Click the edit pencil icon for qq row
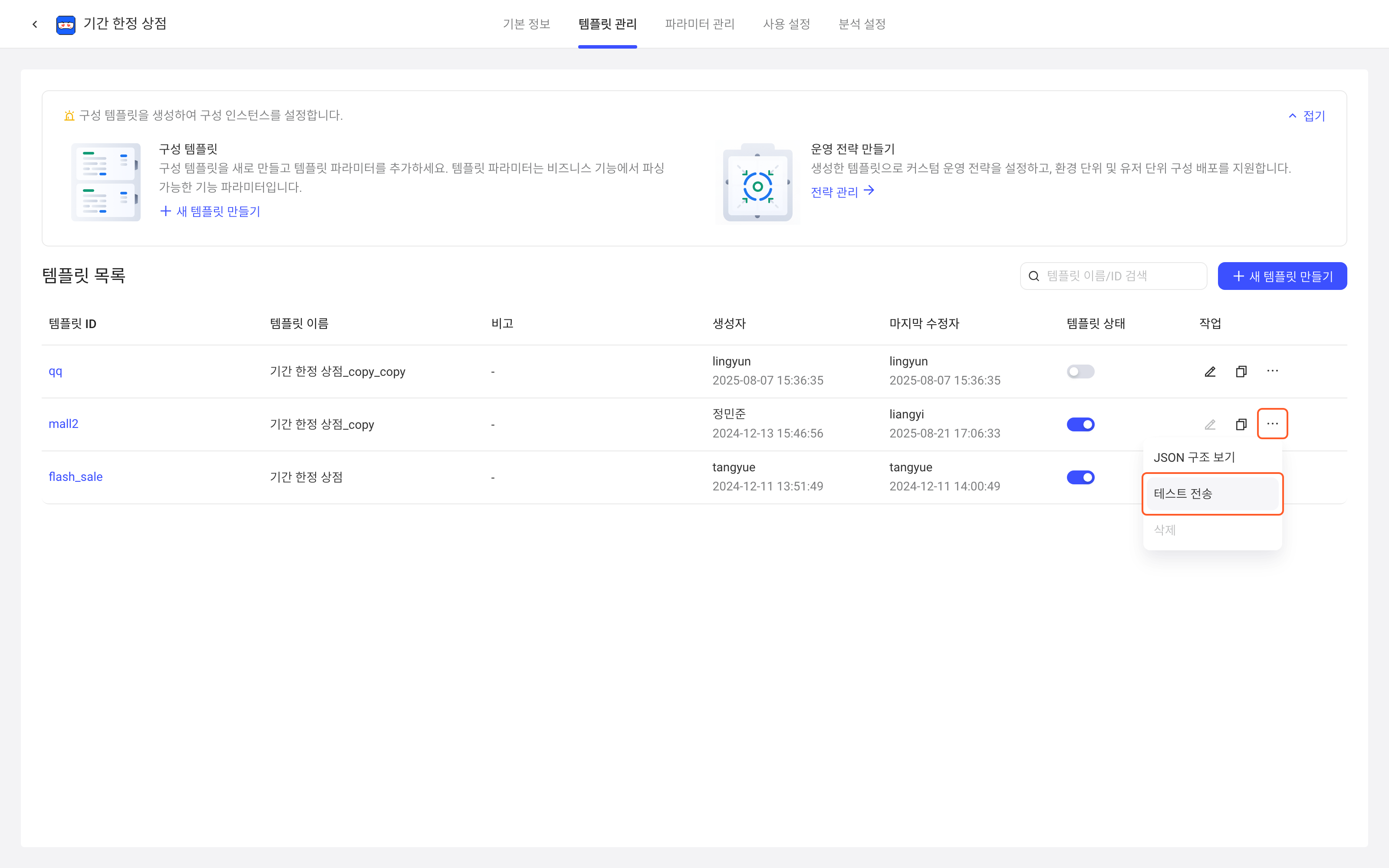Screen dimensions: 1389x868 1210,372
